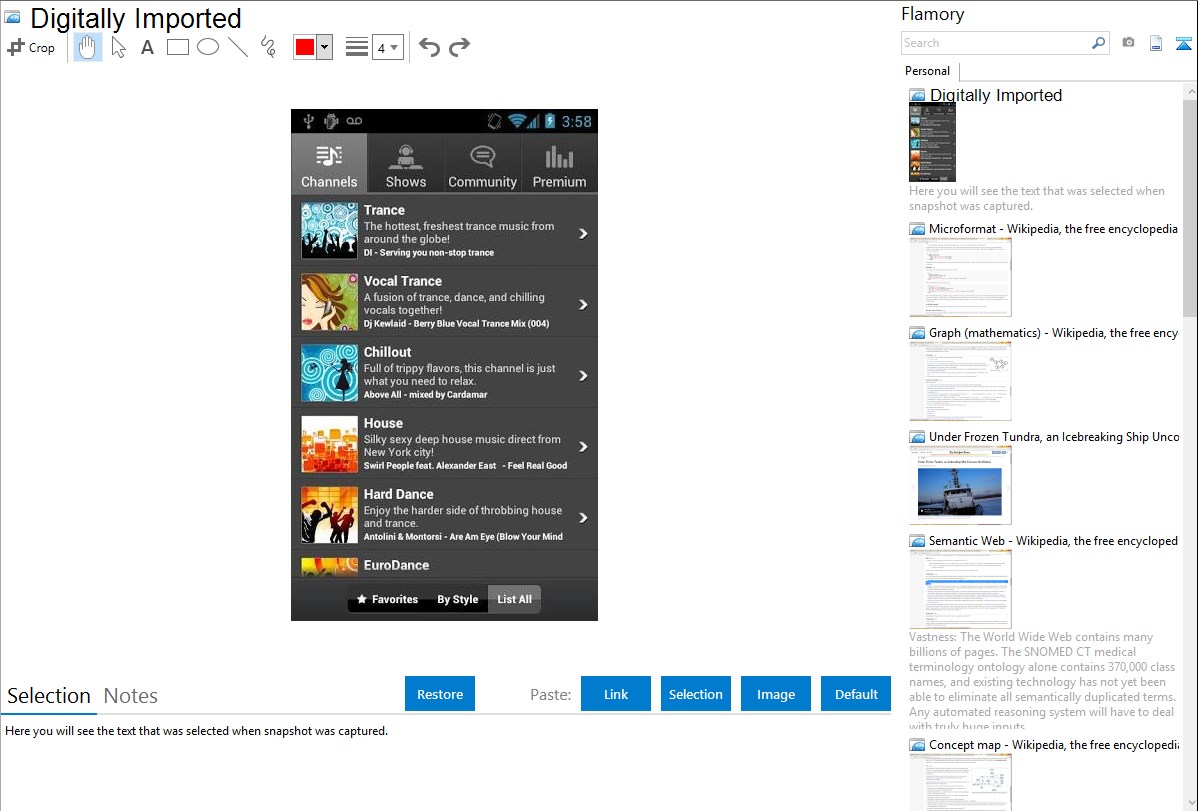Click the Vocal Trance channel artwork
This screenshot has width=1198, height=811.
tap(329, 302)
